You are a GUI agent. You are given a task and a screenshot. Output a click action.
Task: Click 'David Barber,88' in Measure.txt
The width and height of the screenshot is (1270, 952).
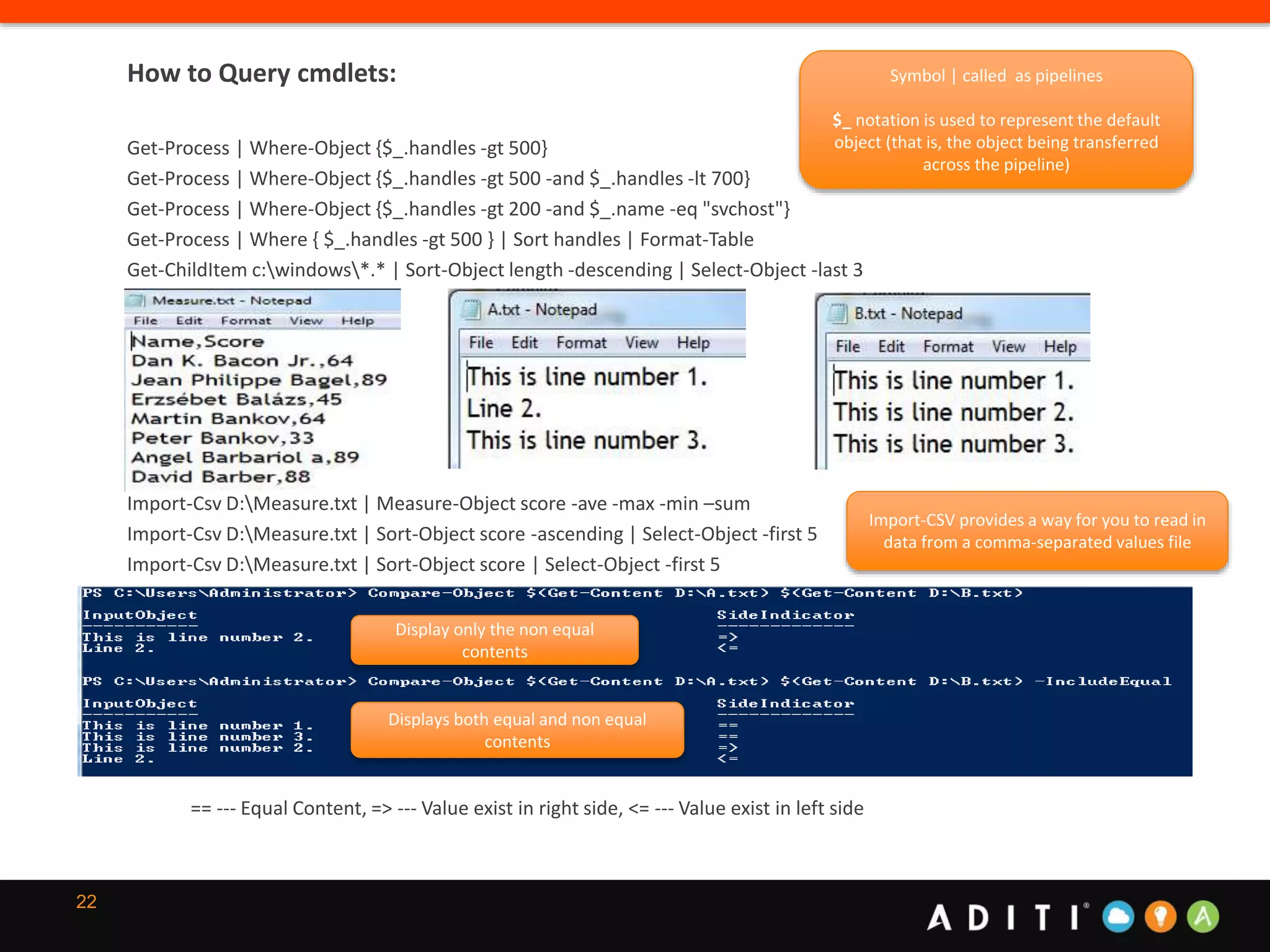(x=221, y=477)
